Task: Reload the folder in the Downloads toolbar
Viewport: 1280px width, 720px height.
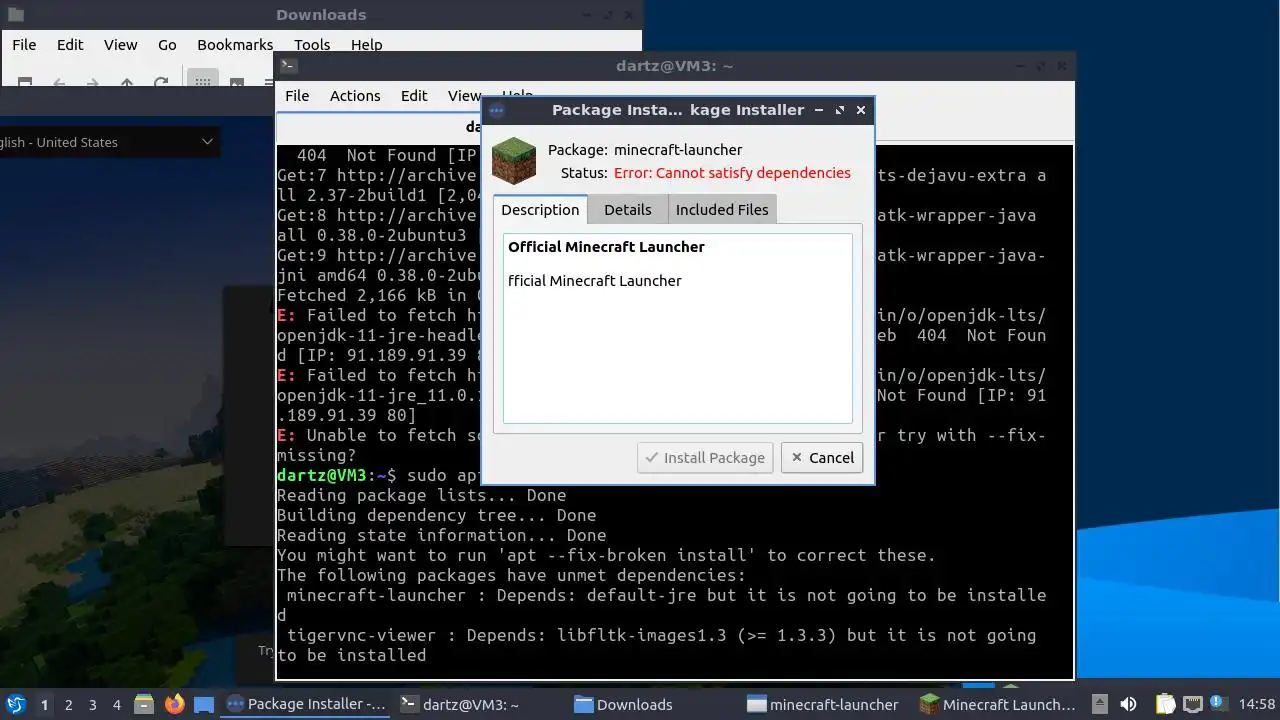Action: (x=160, y=83)
